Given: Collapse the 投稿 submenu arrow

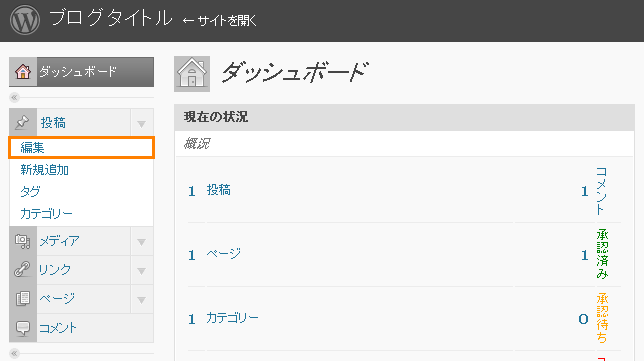Looking at the screenshot, I should point(142,124).
